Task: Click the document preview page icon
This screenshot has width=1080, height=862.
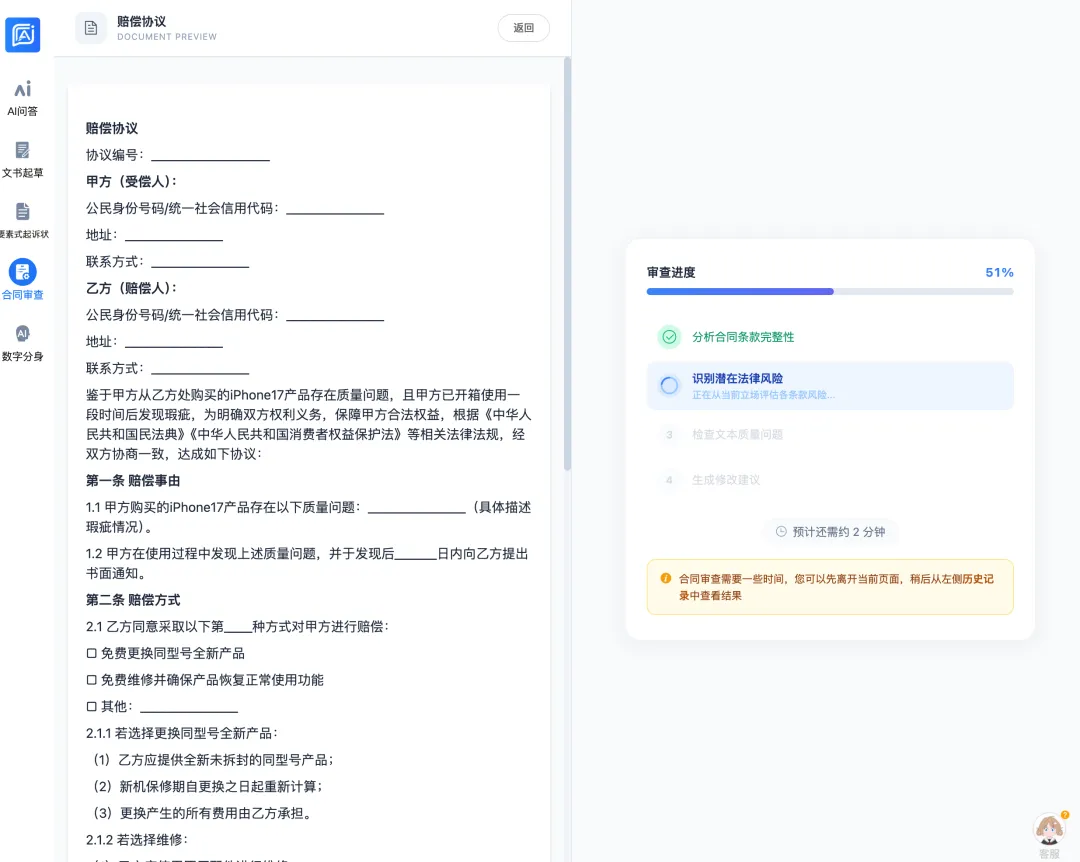Action: click(91, 28)
